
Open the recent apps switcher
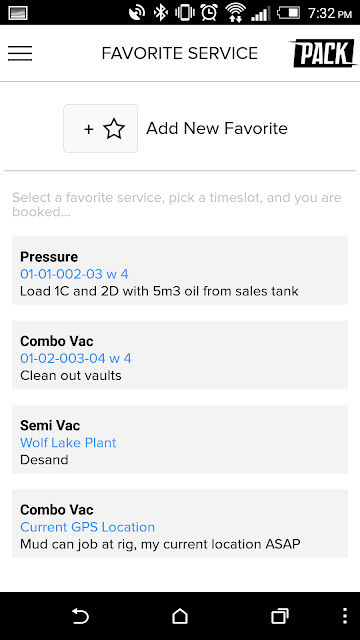(280, 616)
